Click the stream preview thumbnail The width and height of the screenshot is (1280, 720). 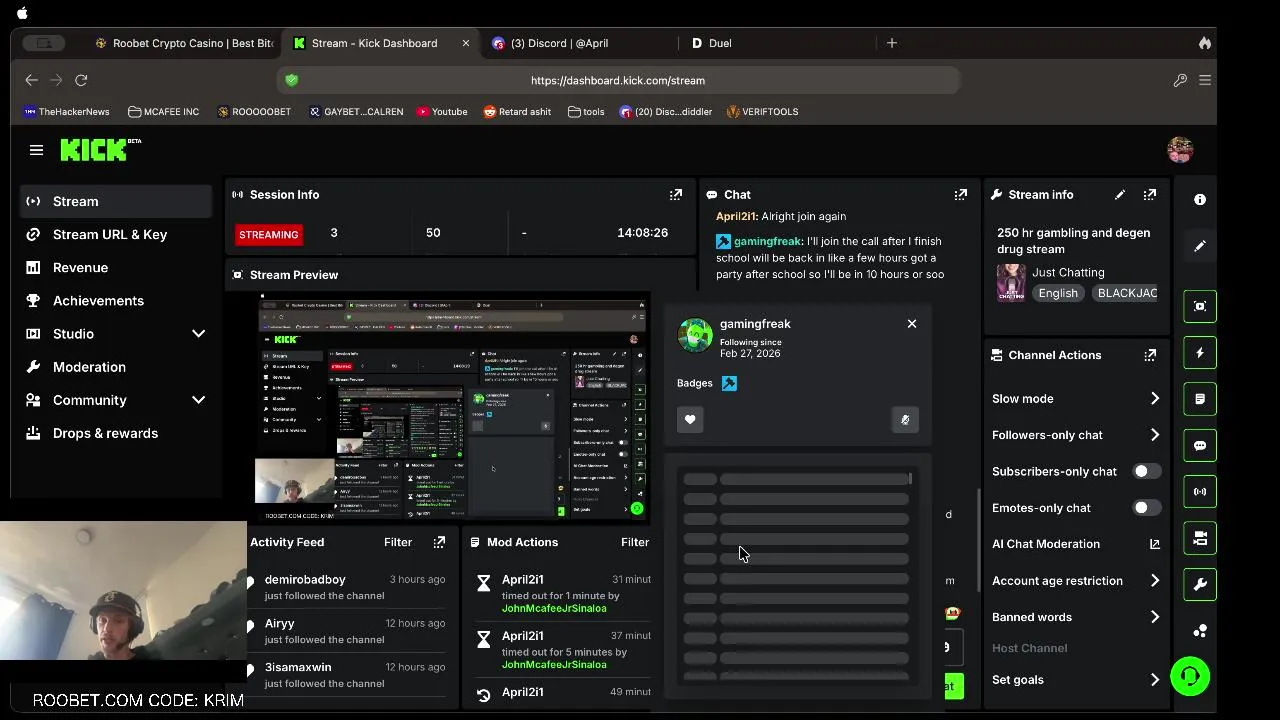tap(453, 408)
